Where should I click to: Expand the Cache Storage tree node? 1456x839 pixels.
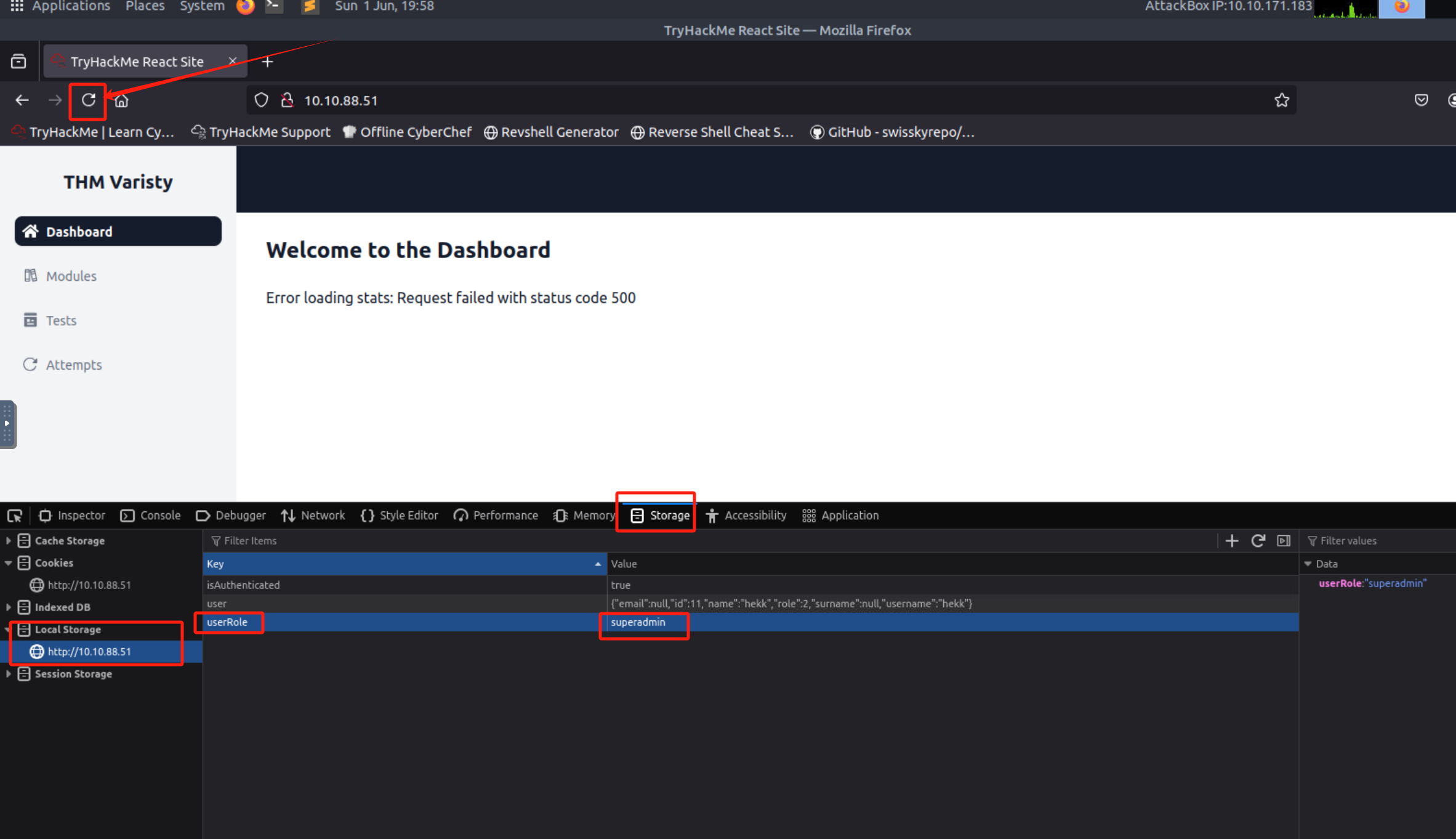pyautogui.click(x=9, y=541)
